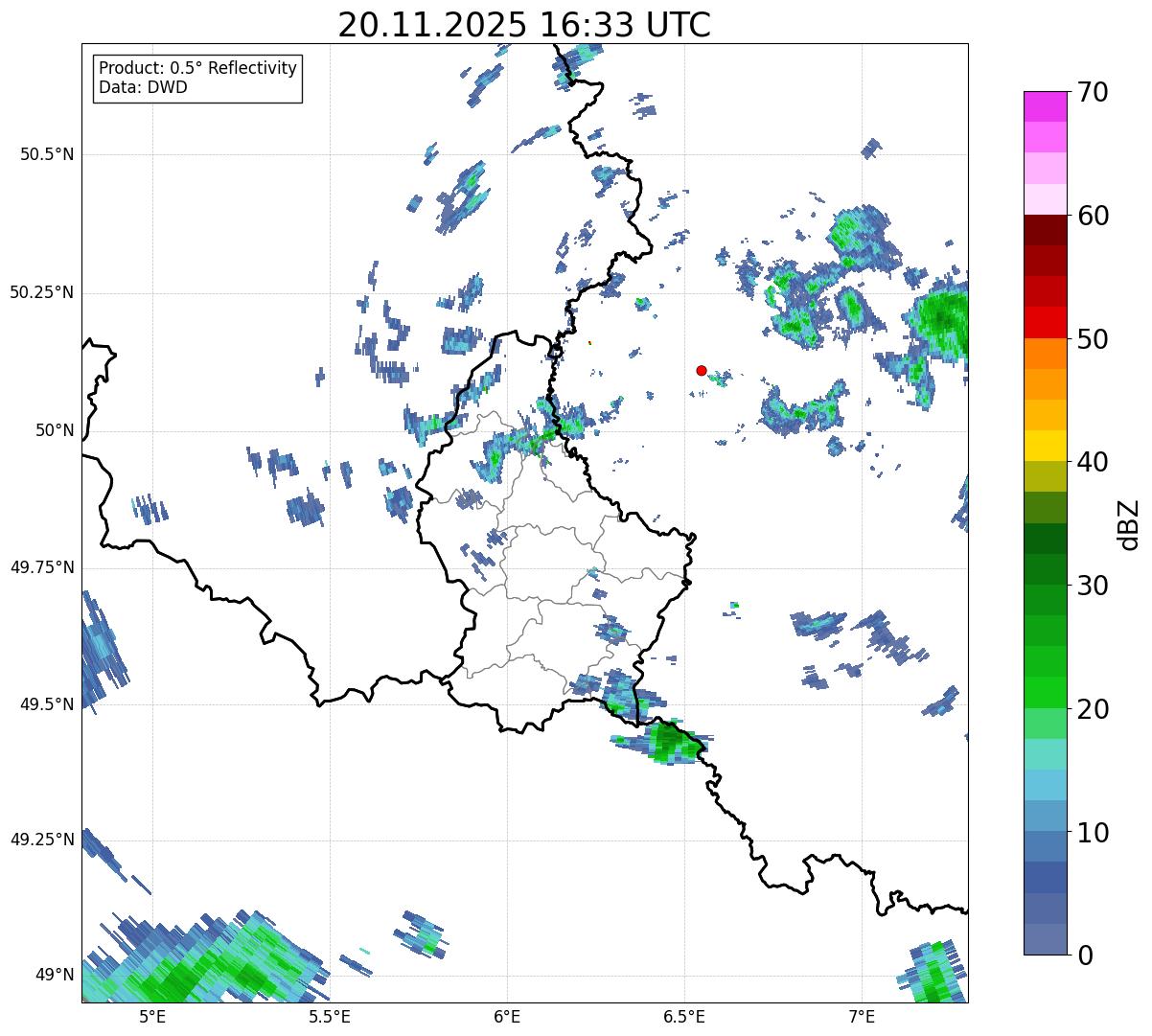Click the colorbar tick label "60"
The image size is (1152, 1036).
[1092, 216]
